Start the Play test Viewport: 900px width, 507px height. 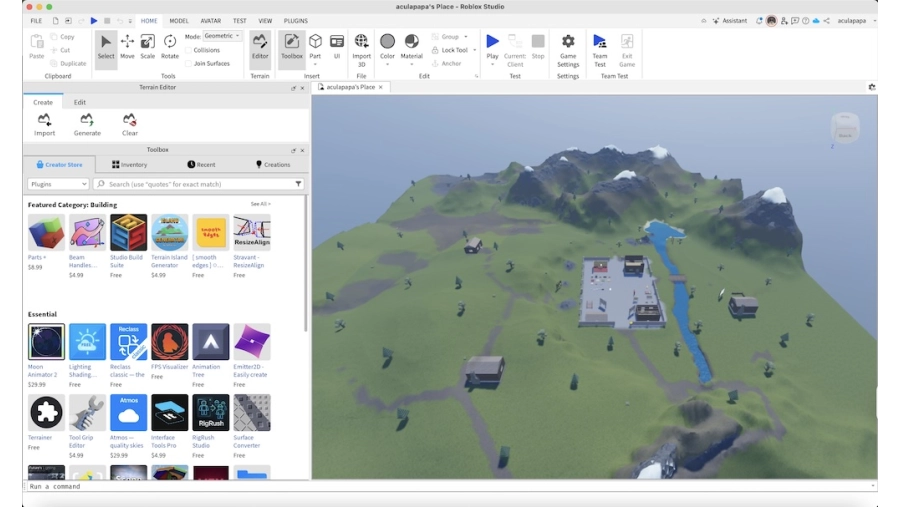492,42
